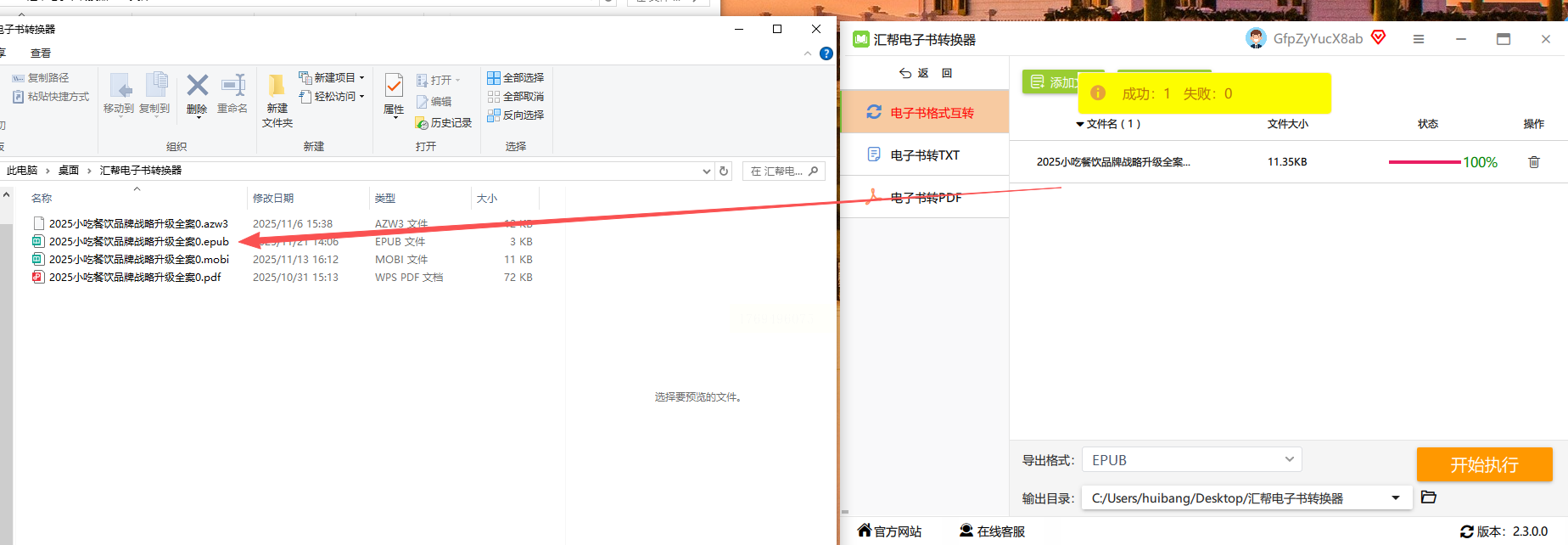Select the .azw3 file in the list
The height and width of the screenshot is (545, 1568).
[138, 224]
